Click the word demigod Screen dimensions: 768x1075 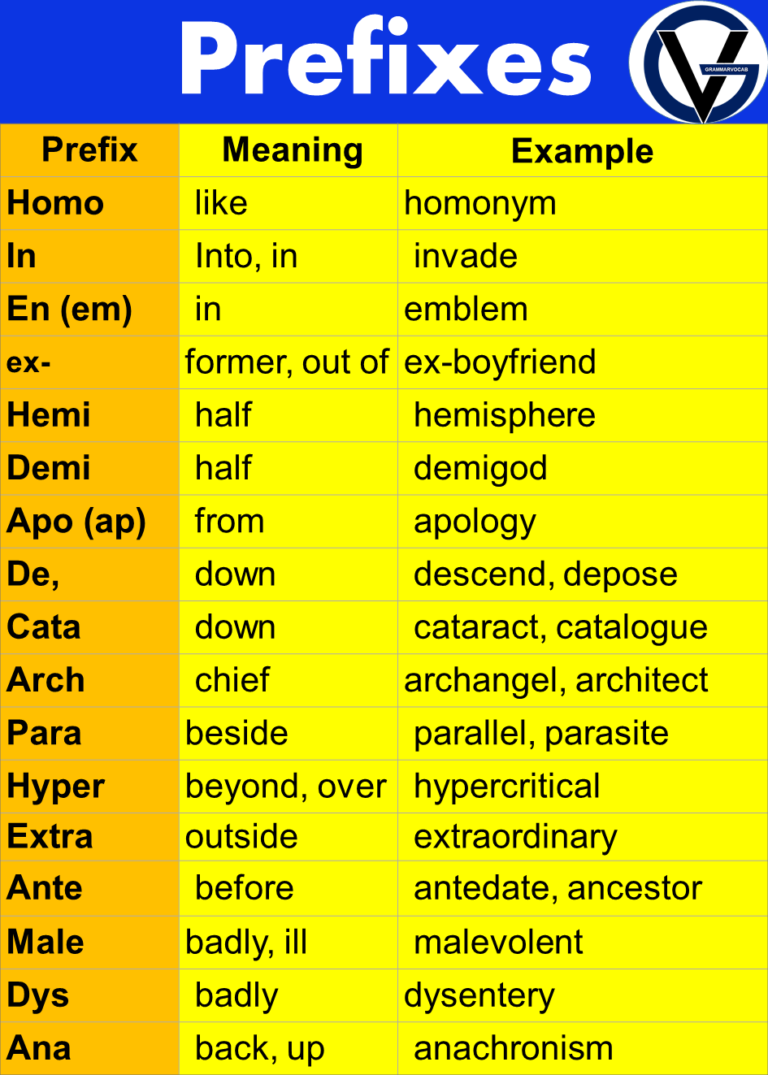click(481, 468)
